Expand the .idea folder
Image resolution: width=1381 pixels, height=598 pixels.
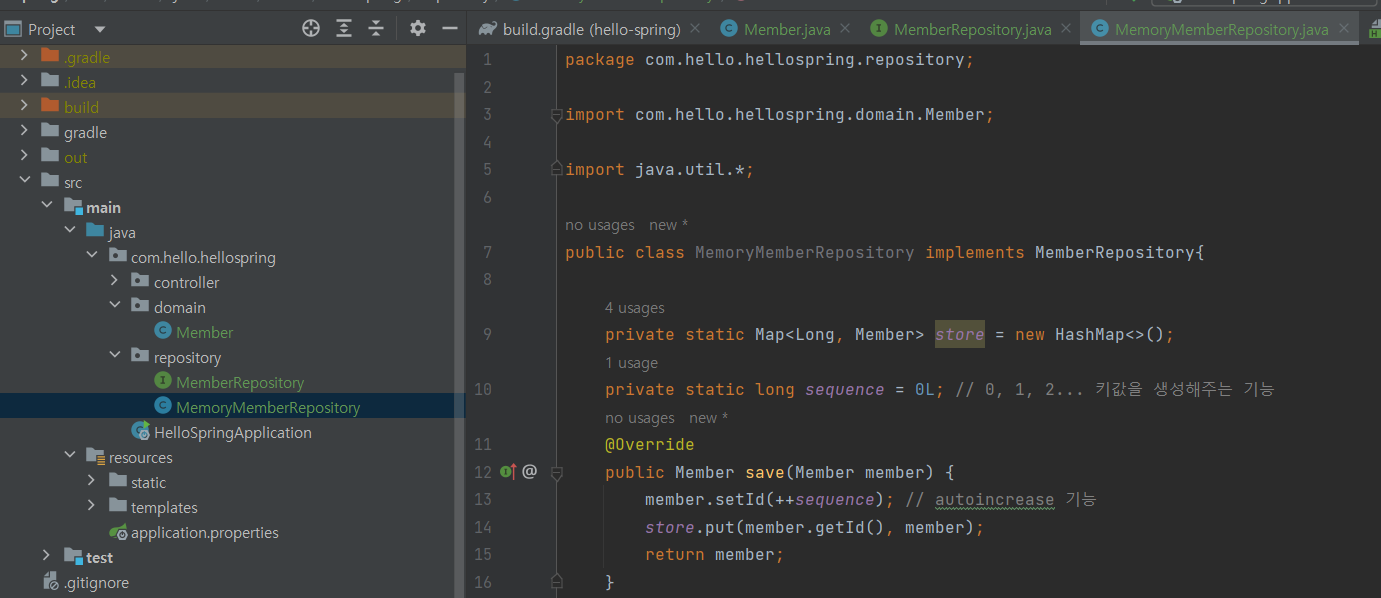24,82
